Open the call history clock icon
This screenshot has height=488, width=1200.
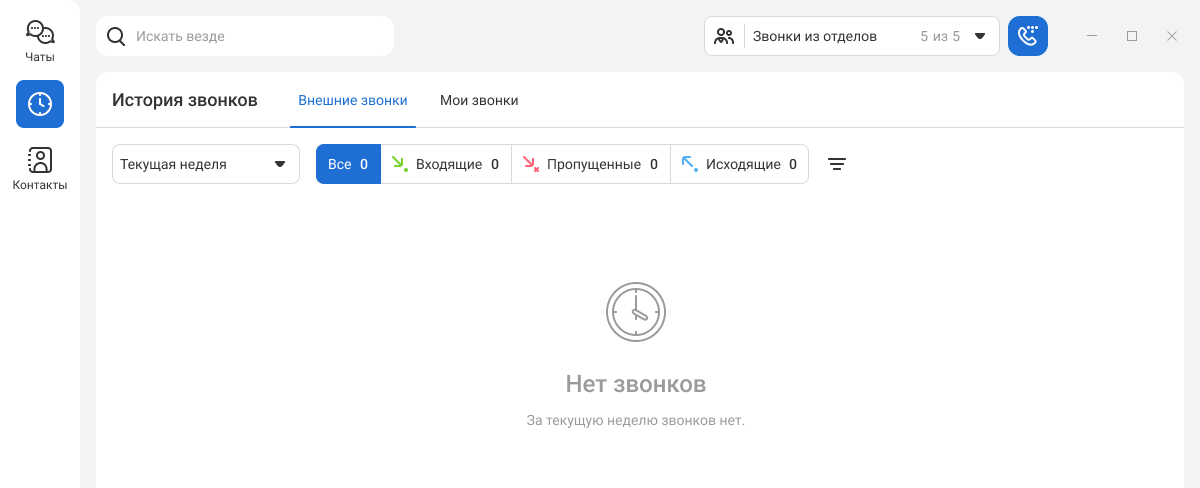pos(40,104)
